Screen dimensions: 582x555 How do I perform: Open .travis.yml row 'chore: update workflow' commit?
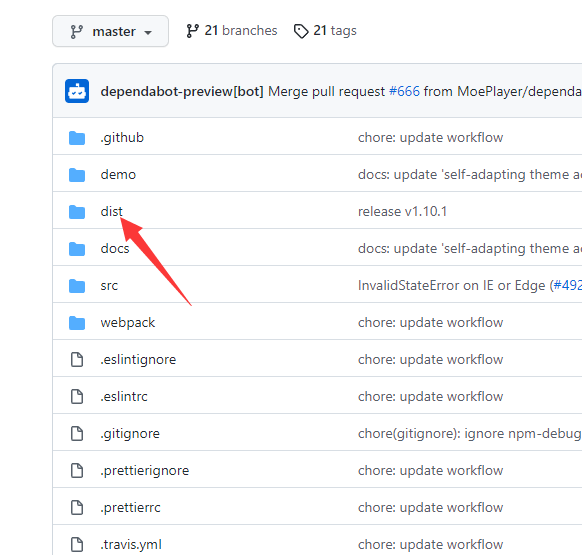[431, 545]
